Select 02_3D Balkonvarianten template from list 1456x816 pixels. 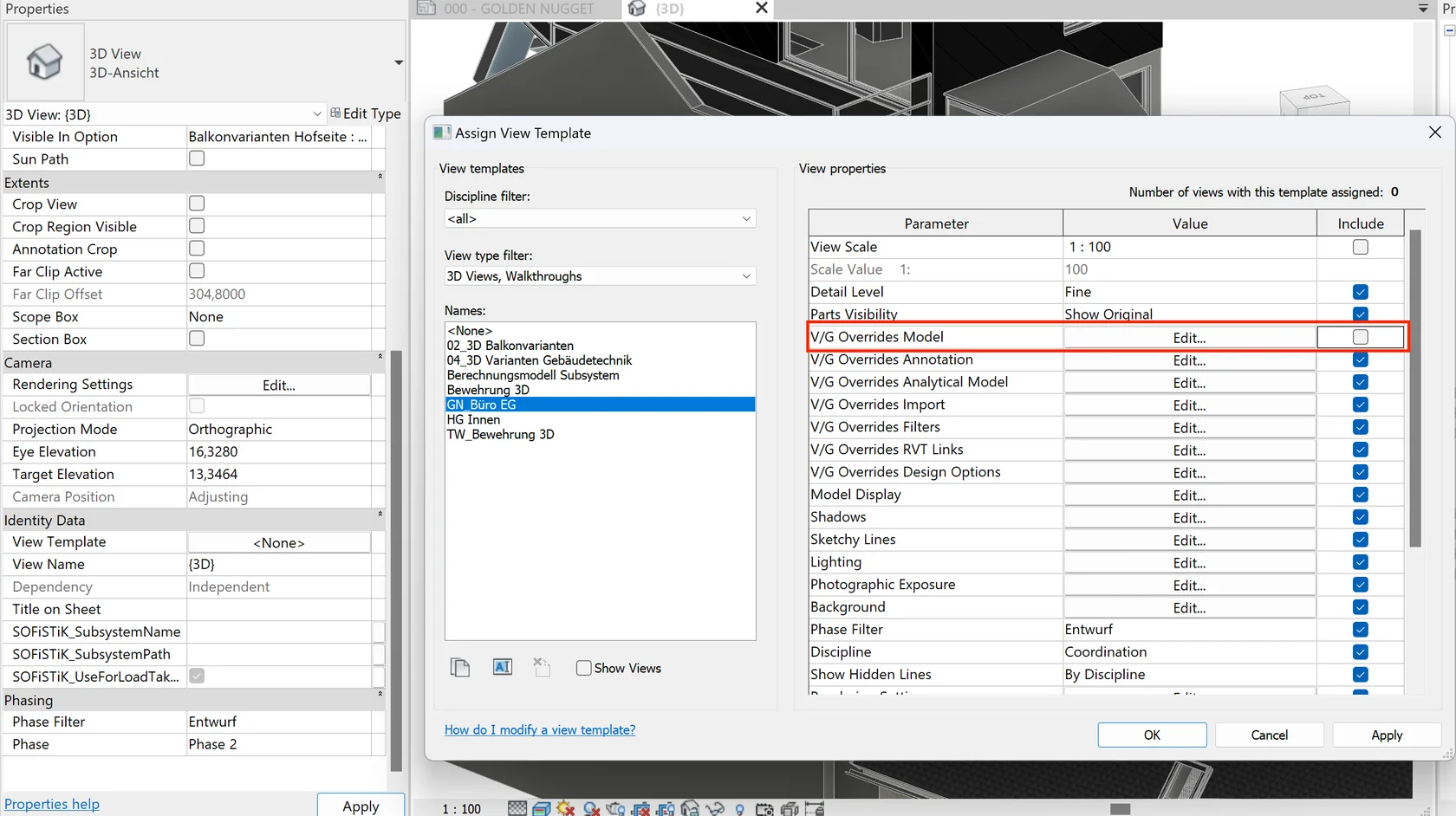(510, 346)
